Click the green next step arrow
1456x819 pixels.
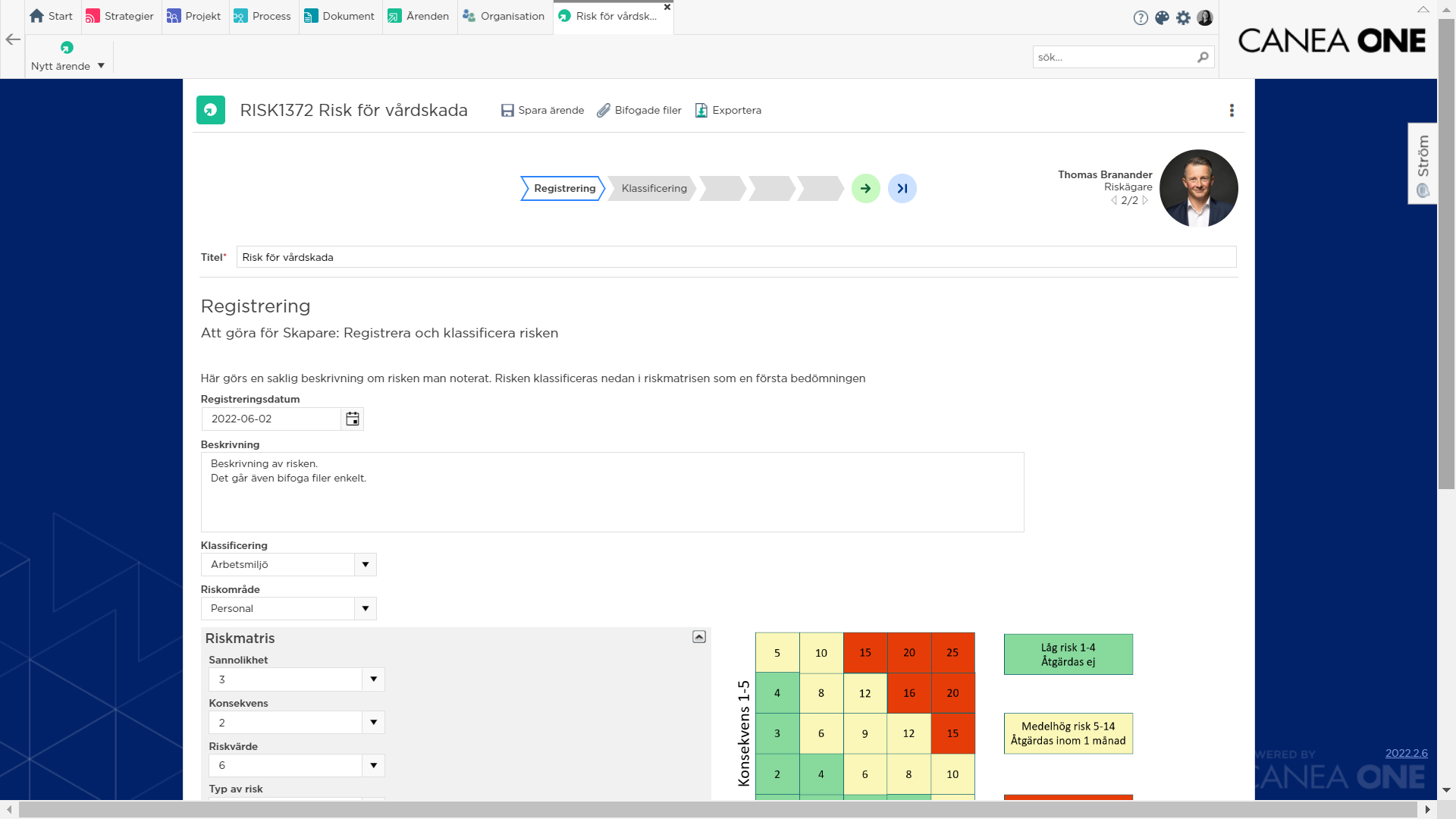pyautogui.click(x=865, y=188)
